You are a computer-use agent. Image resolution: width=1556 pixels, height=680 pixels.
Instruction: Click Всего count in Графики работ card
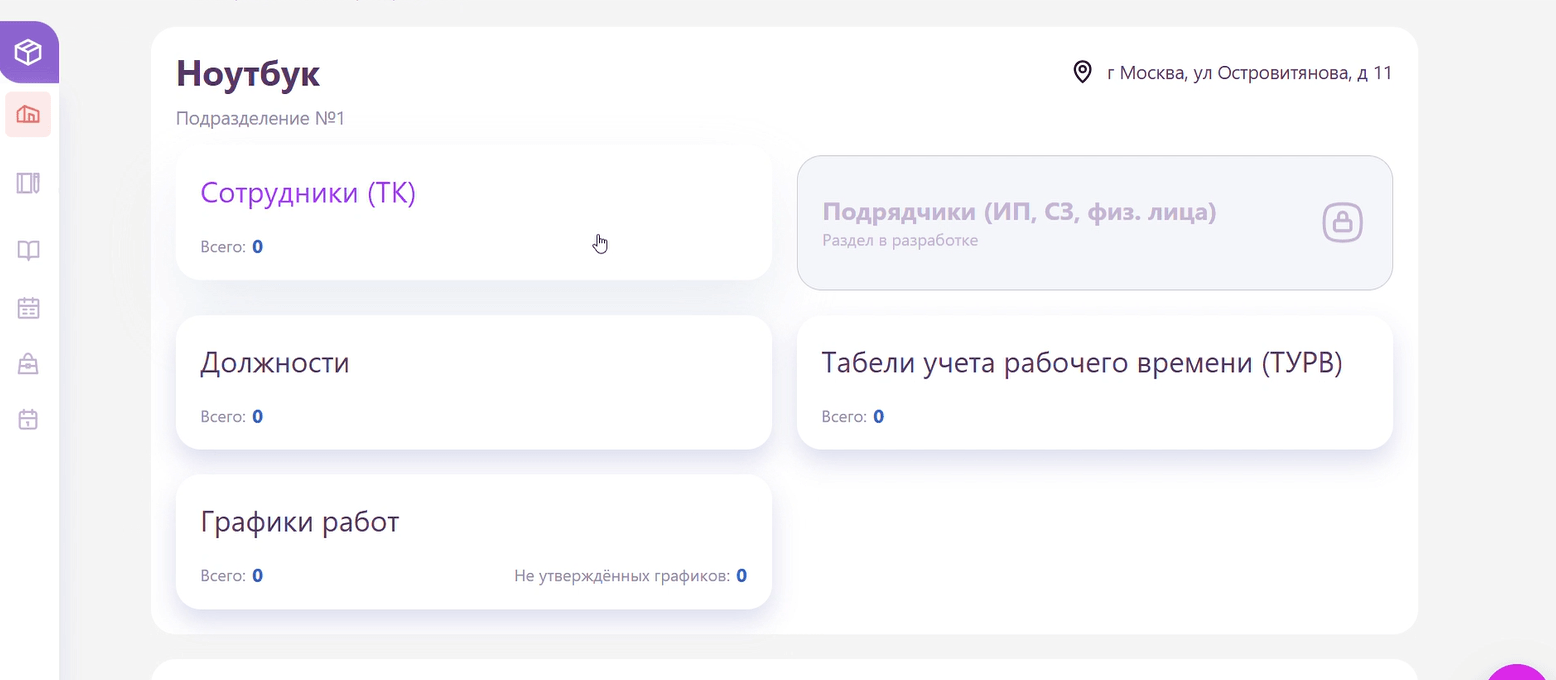click(232, 576)
